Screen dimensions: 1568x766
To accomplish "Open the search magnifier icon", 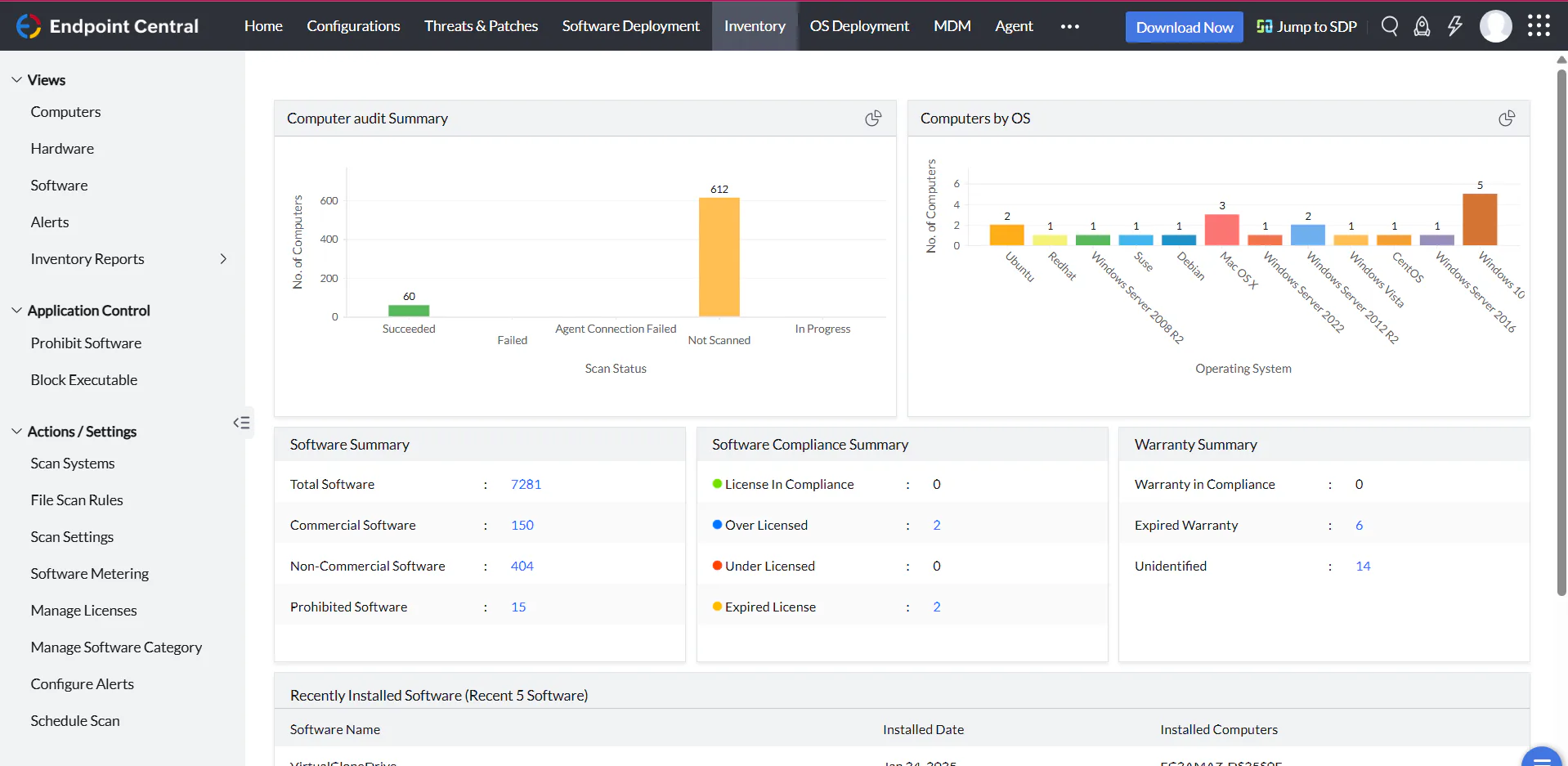I will click(1390, 26).
